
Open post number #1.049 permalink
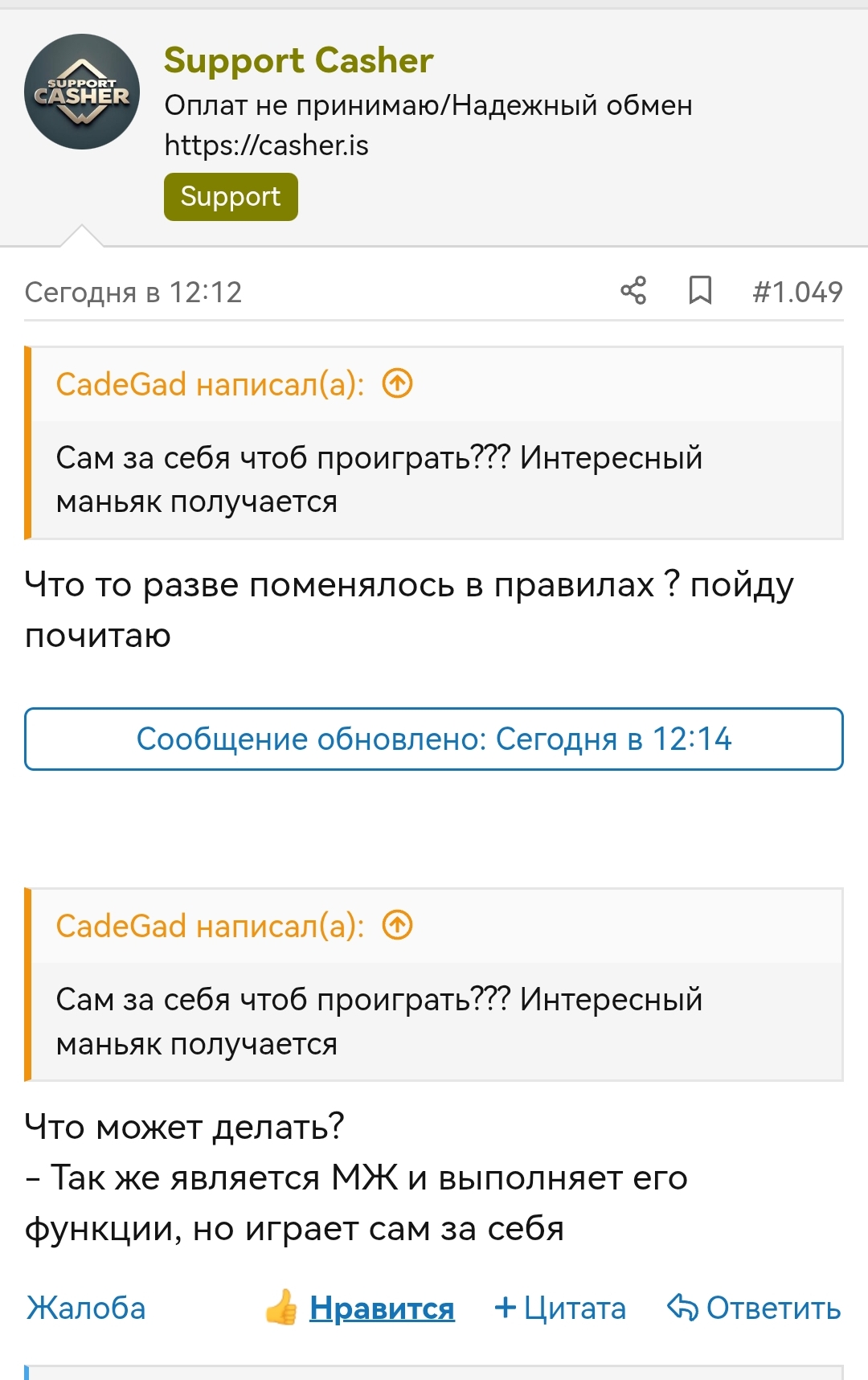coord(797,292)
